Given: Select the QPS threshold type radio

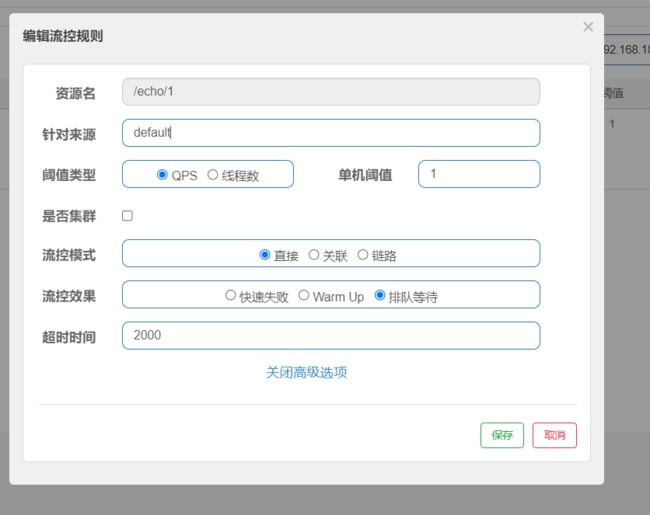Looking at the screenshot, I should pos(162,175).
